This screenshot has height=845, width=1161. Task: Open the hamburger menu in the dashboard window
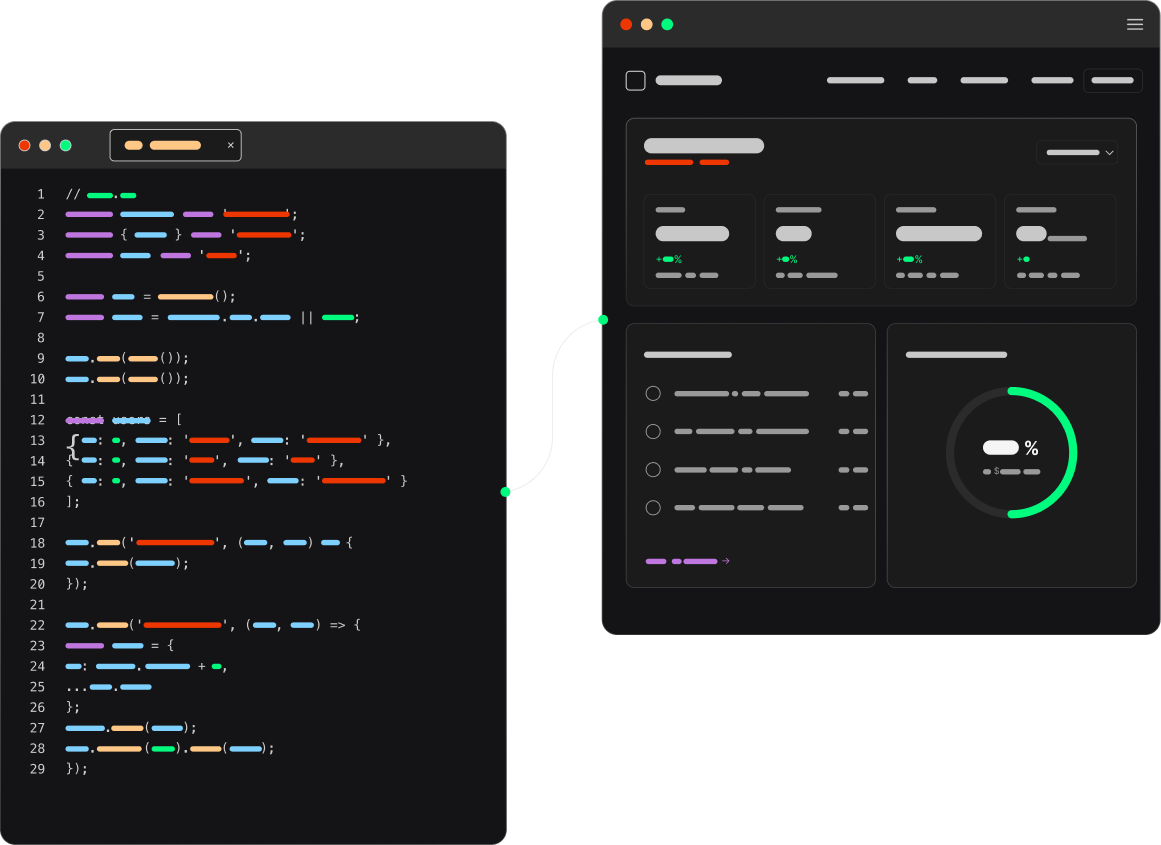(x=1134, y=24)
